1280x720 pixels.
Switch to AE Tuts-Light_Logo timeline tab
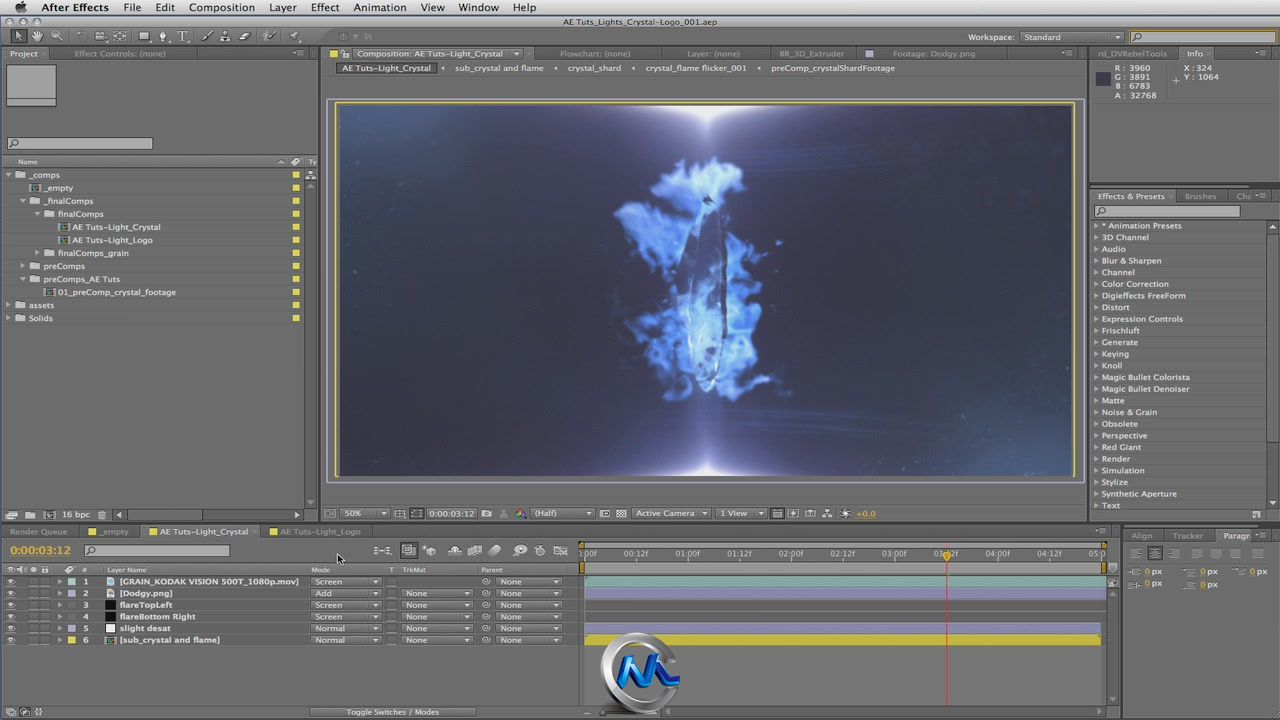coord(320,531)
